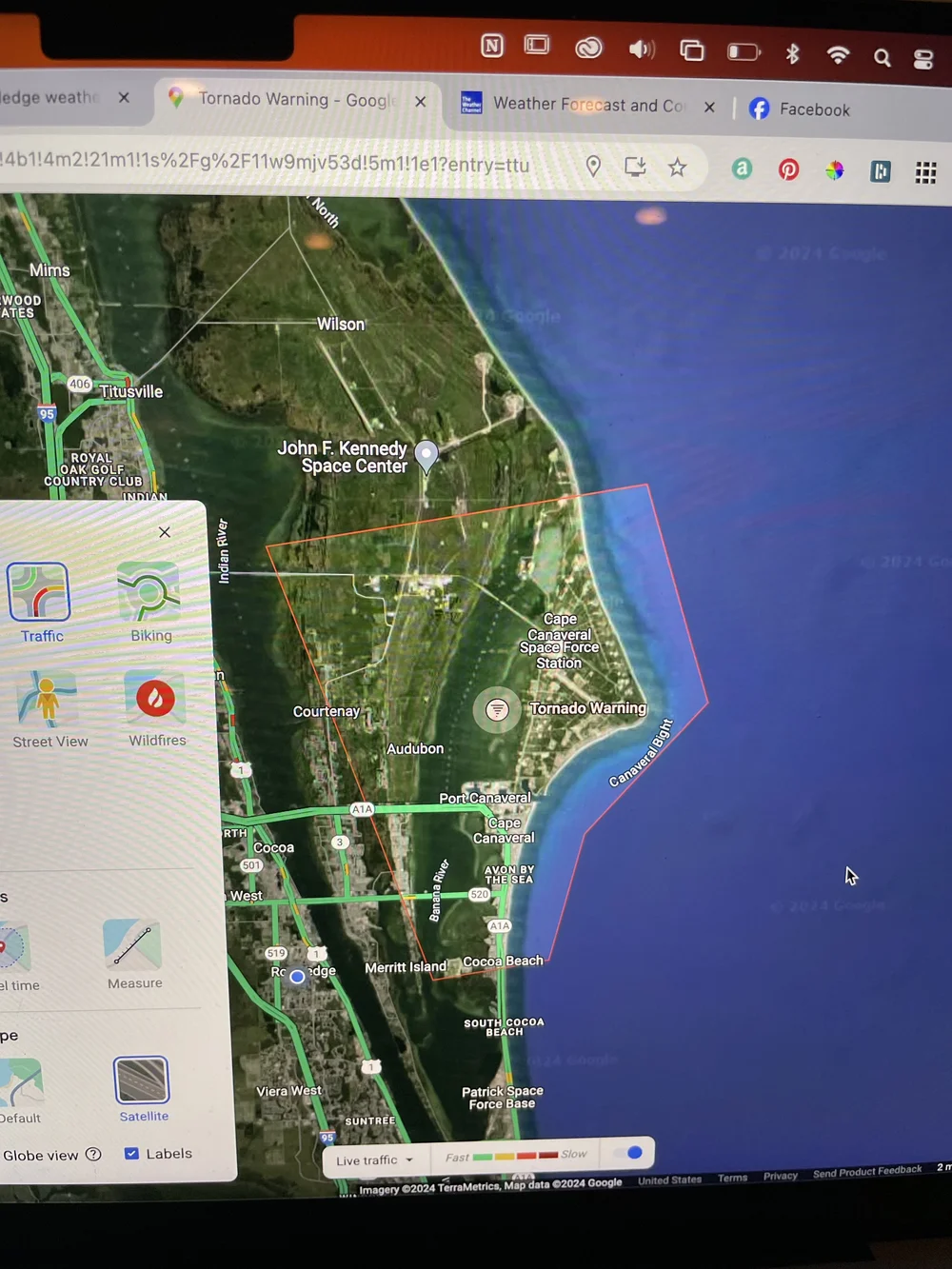Open the blue bookmark-style extension icon
952x1269 pixels.
(x=881, y=171)
